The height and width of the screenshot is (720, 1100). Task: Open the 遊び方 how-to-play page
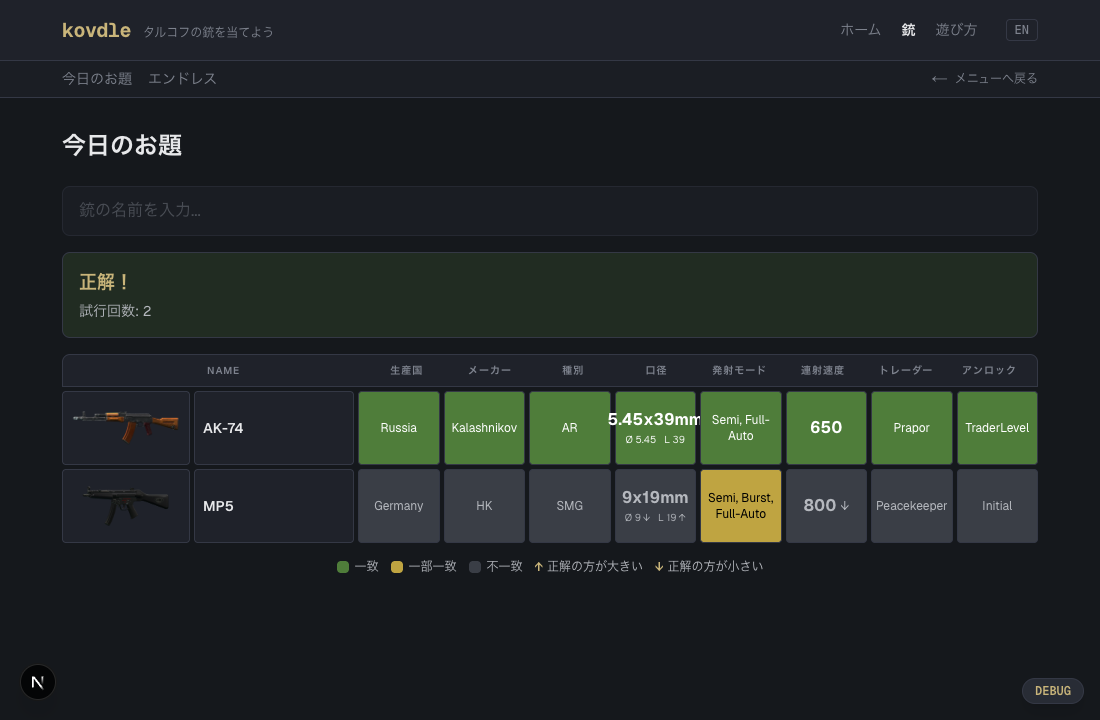(x=956, y=30)
